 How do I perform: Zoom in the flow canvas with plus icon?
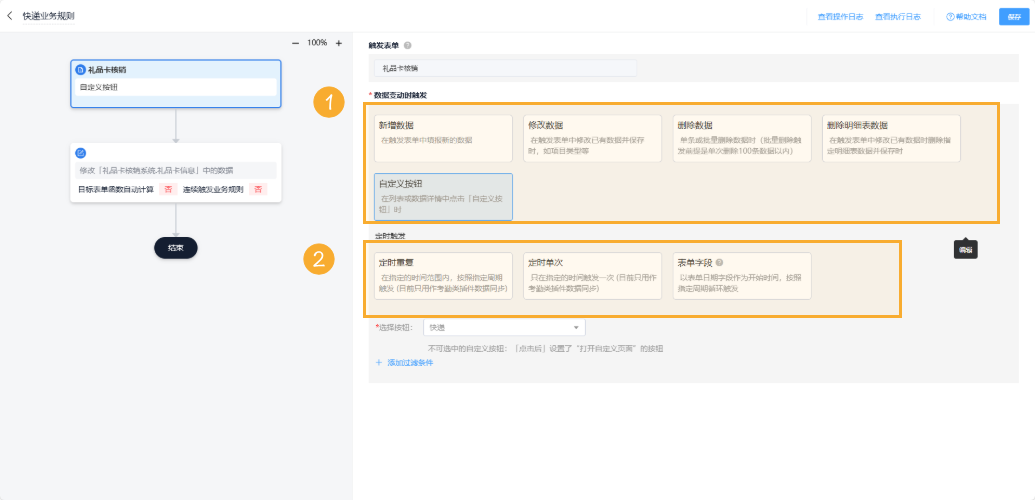[x=339, y=43]
